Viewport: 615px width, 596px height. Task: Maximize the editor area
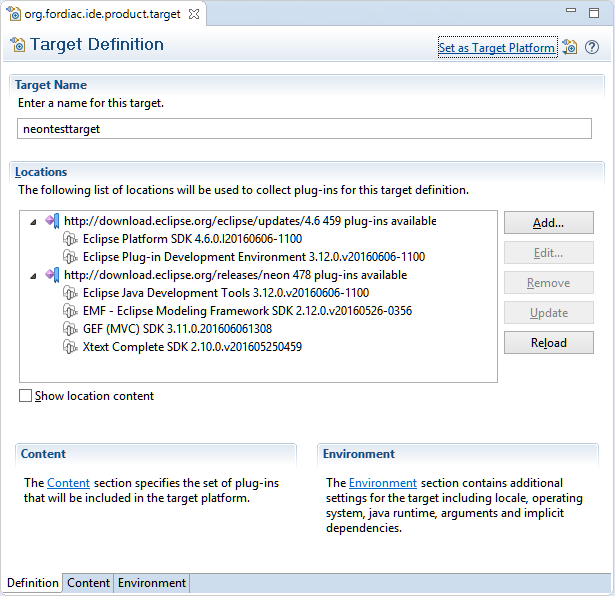pos(594,13)
